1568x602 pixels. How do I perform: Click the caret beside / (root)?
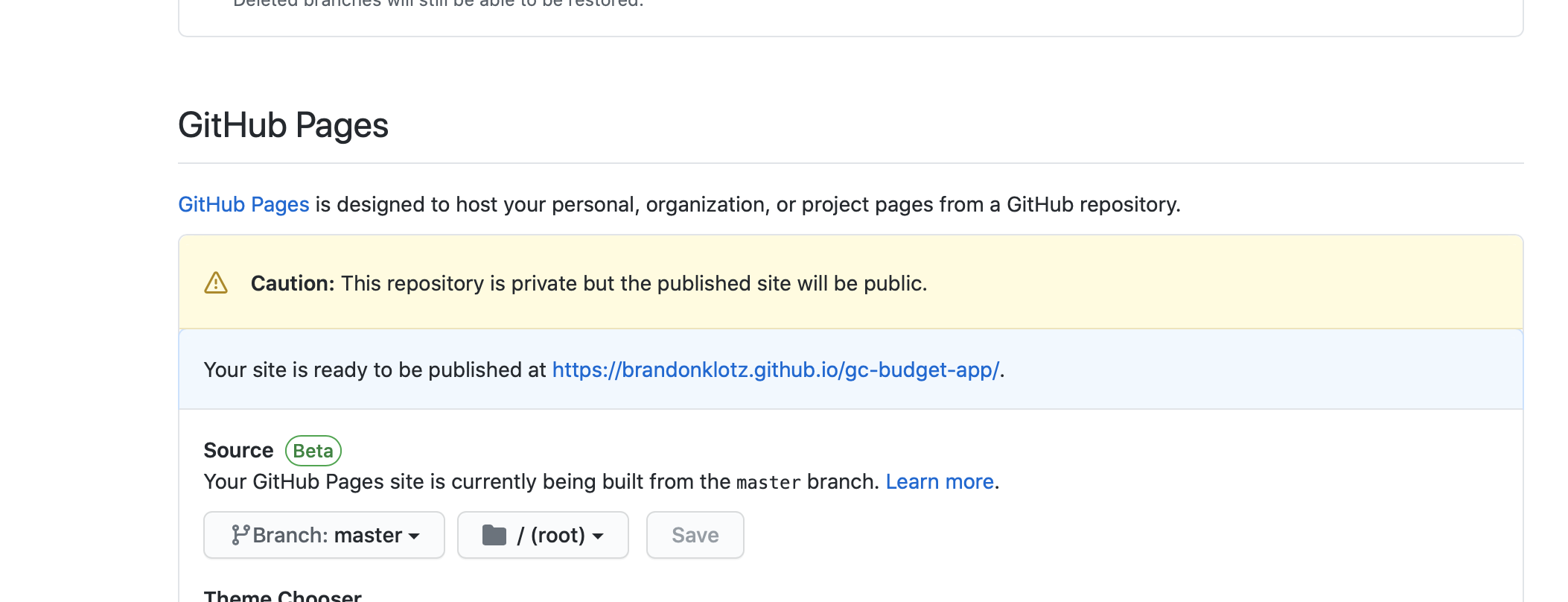[598, 536]
